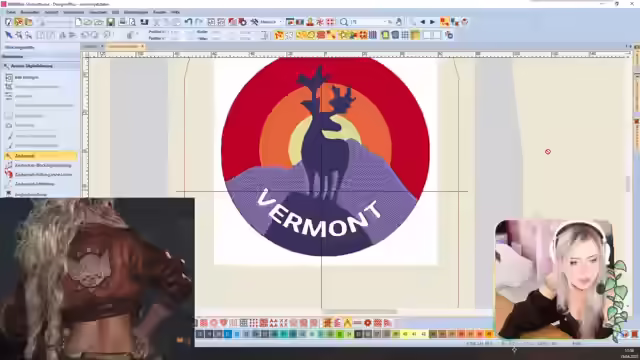Click the zoom percentage input field
Image resolution: width=640 pixels, height=360 pixels.
[x=367, y=22]
